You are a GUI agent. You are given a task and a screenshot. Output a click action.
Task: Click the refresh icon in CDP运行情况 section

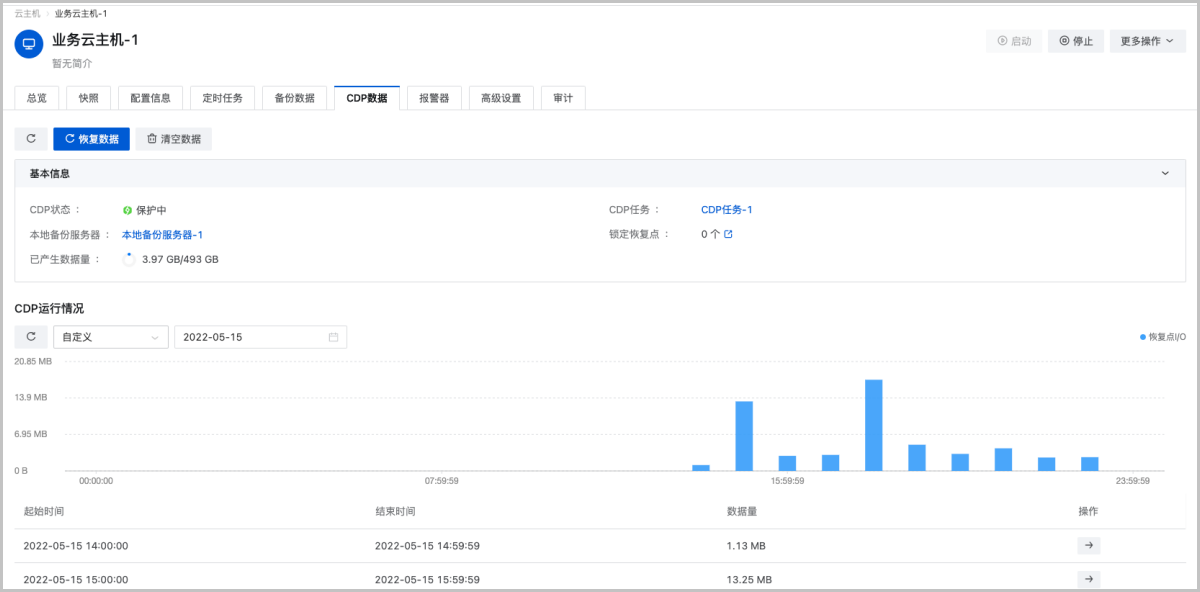[30, 336]
